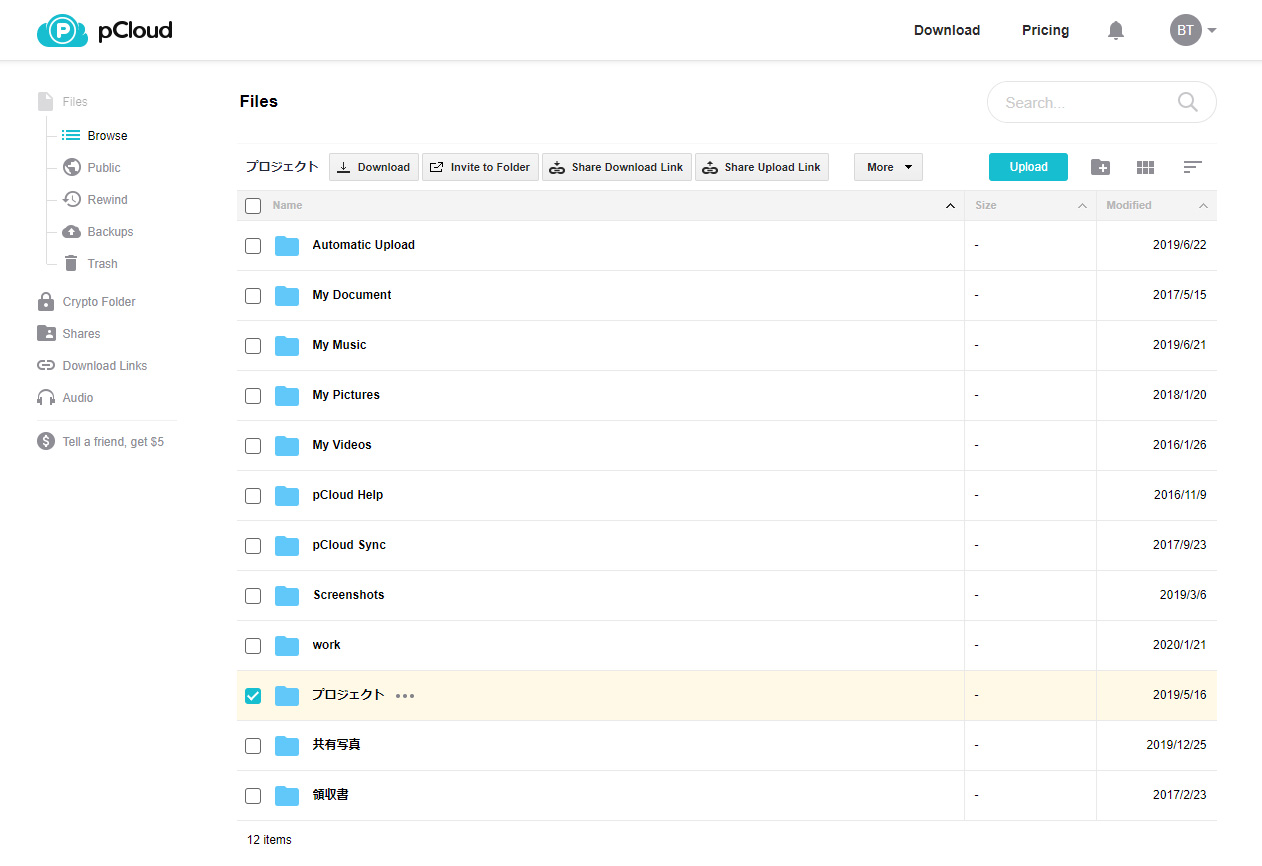
Task: Click Tell a friend, get $5
Action: (113, 442)
